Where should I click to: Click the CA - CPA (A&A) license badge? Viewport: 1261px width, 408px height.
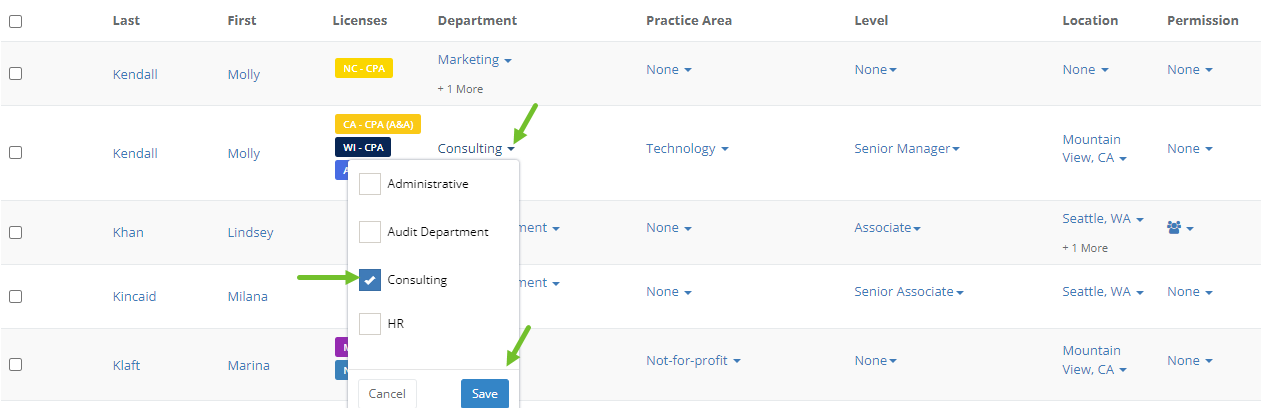(378, 124)
